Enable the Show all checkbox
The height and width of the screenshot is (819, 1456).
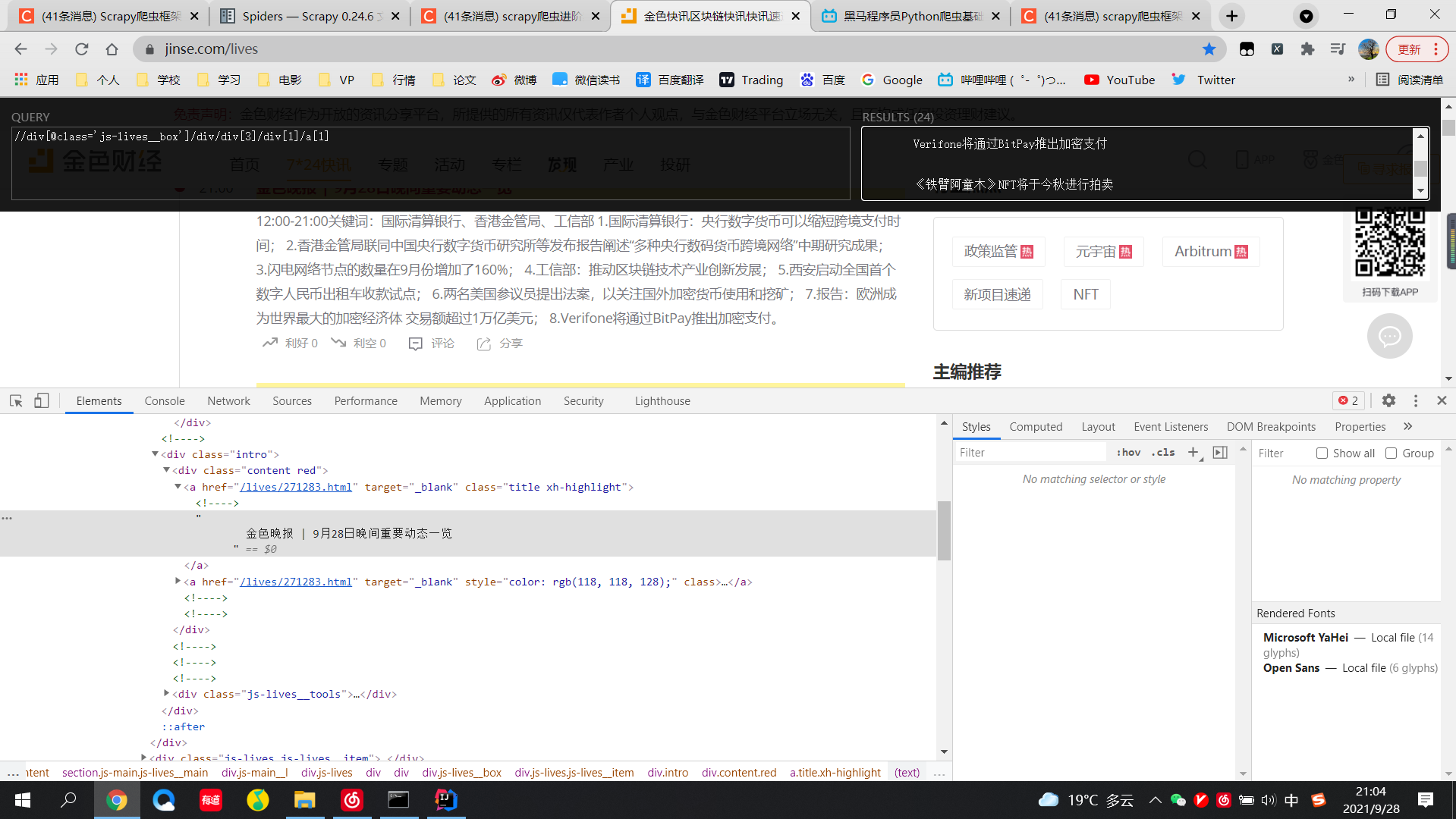coord(1322,453)
